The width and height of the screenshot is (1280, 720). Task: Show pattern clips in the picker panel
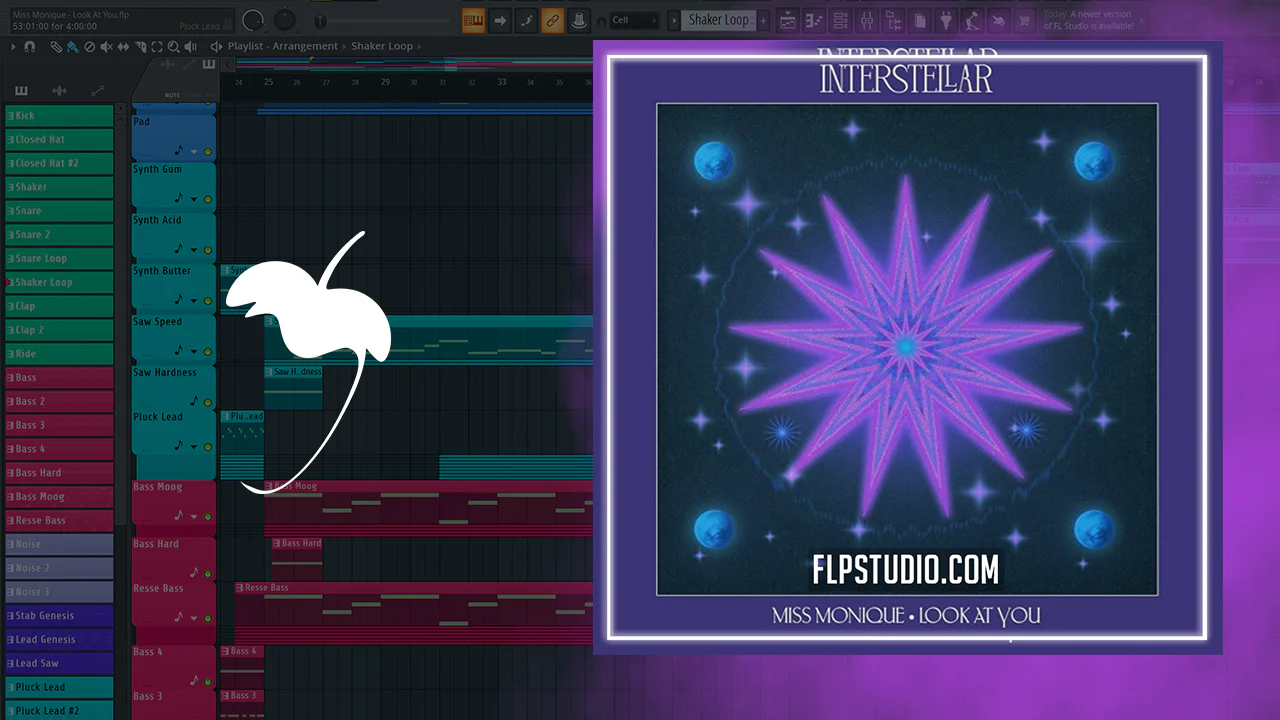(21, 91)
